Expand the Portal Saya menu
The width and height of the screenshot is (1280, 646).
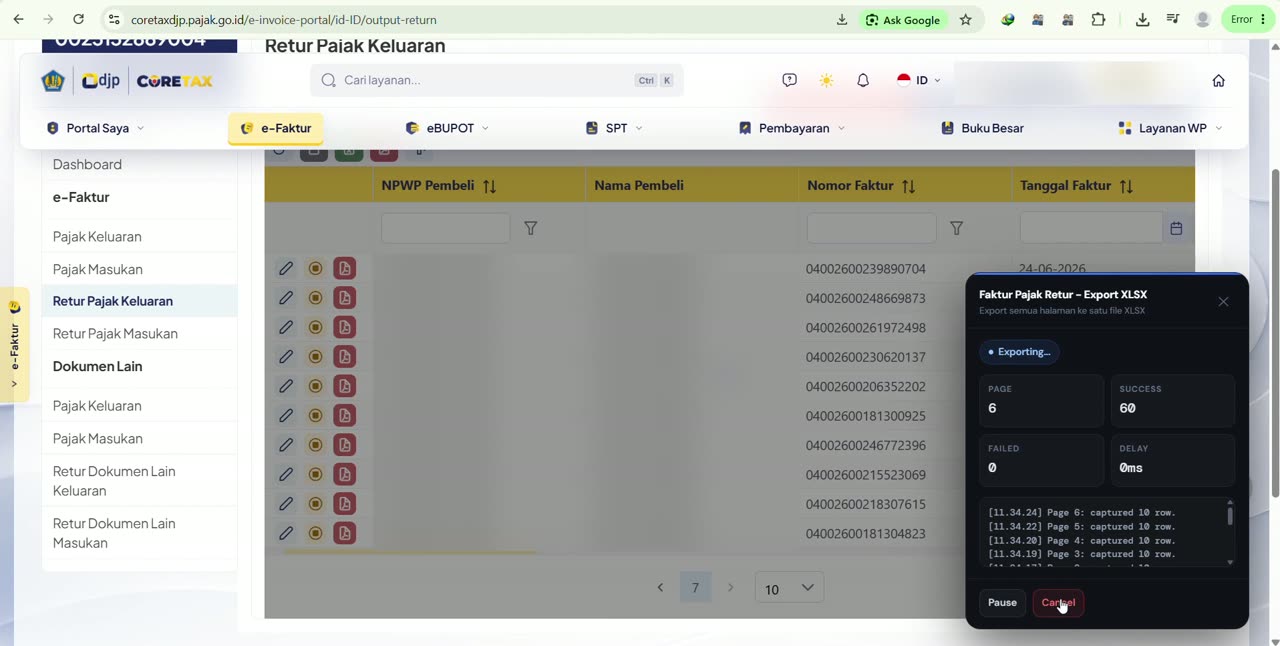coord(96,128)
